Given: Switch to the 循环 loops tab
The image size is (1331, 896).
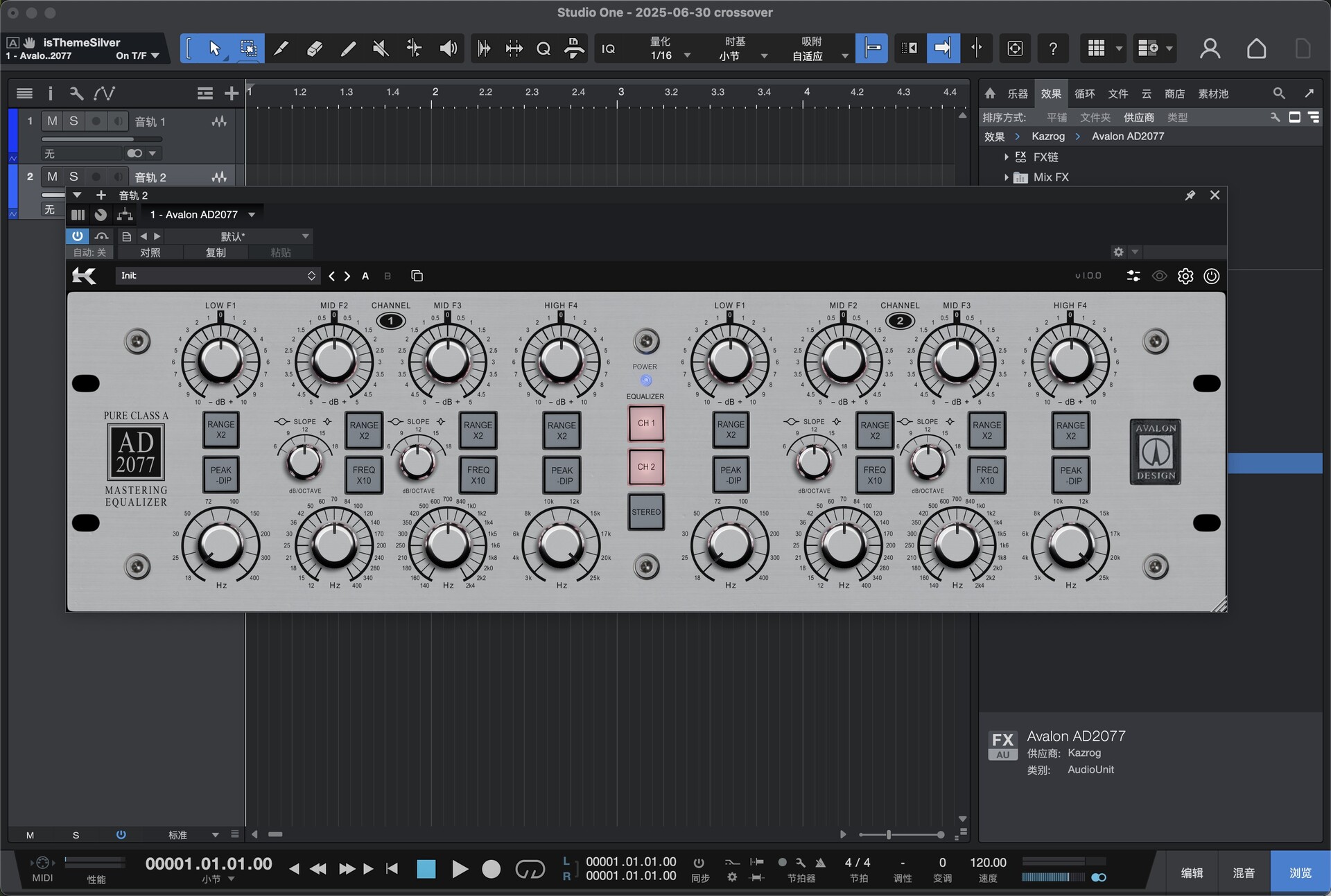Looking at the screenshot, I should click(x=1084, y=94).
